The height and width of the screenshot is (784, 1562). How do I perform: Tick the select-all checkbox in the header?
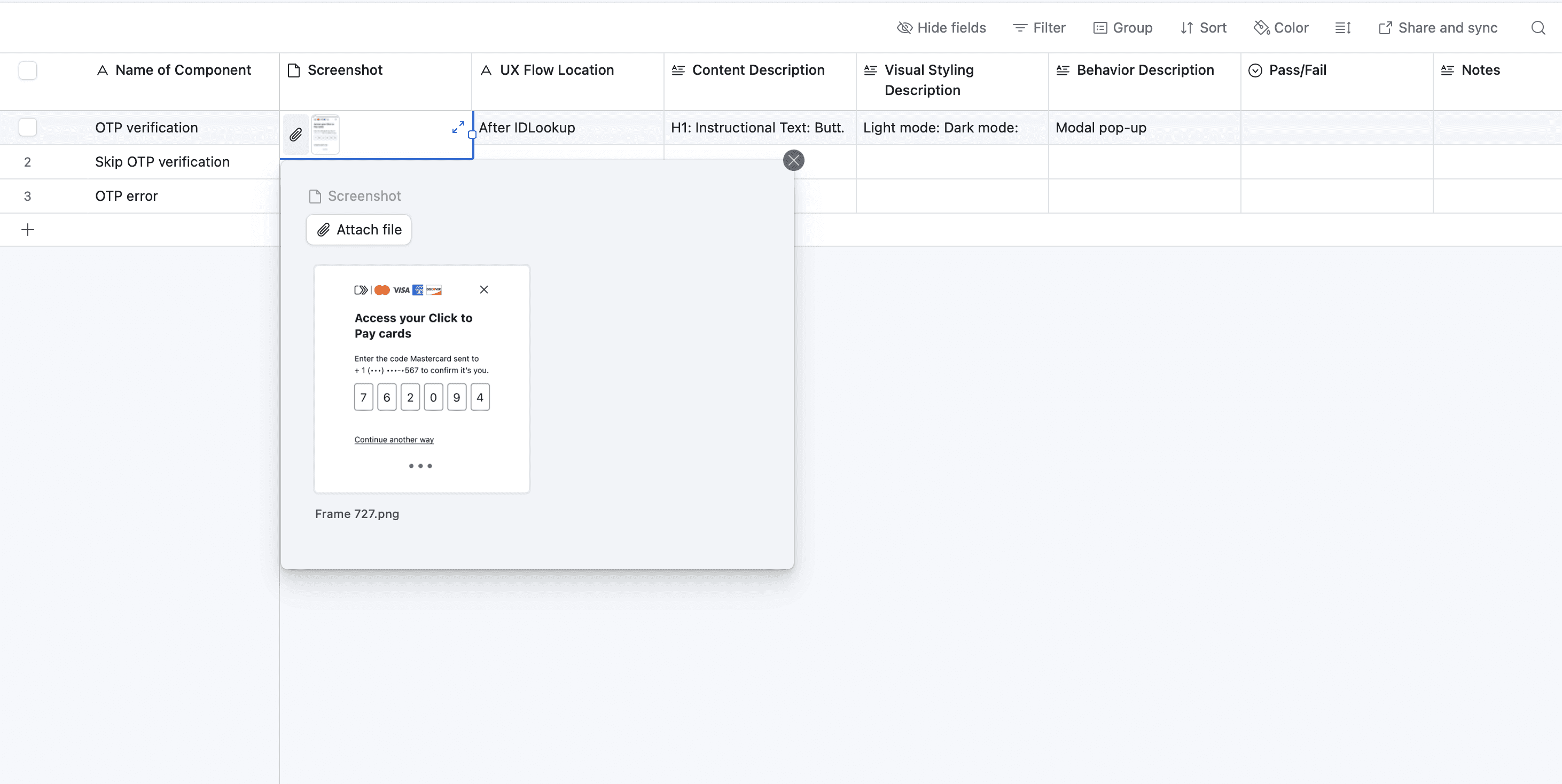(x=28, y=70)
